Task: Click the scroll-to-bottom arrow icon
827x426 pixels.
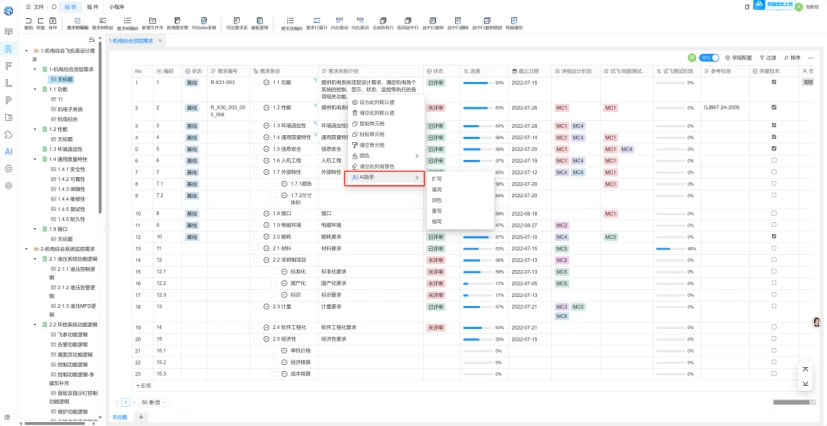Action: click(x=805, y=383)
